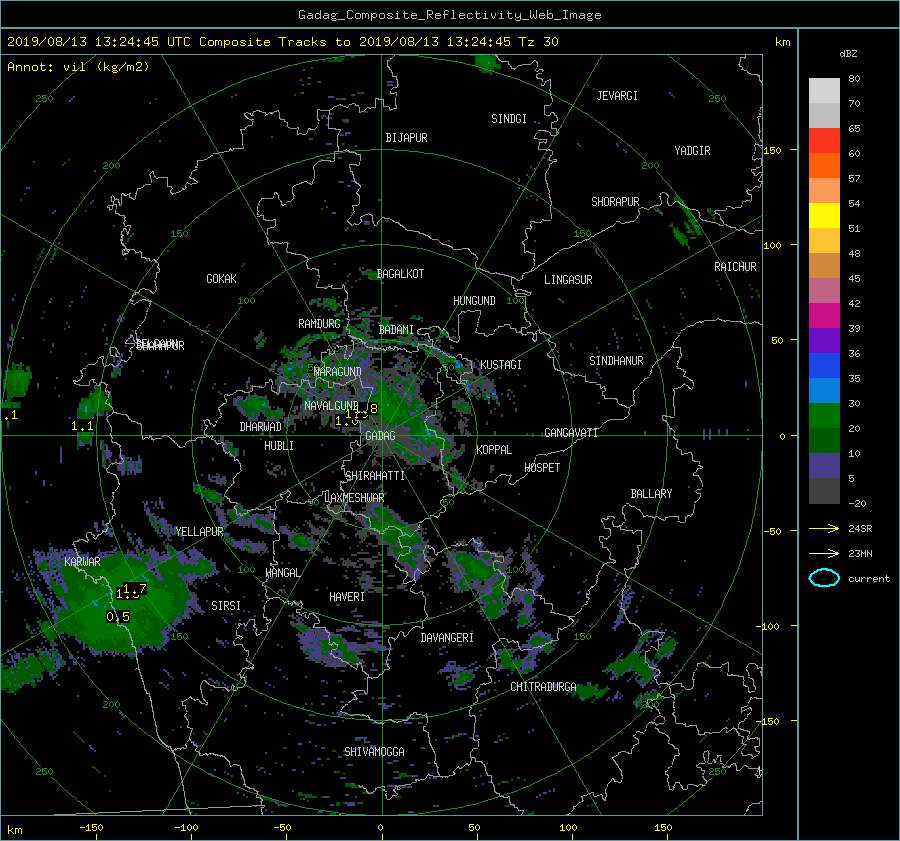This screenshot has height=841, width=900.
Task: Click the SHIVAMOGGA city label
Action: pyautogui.click(x=374, y=752)
